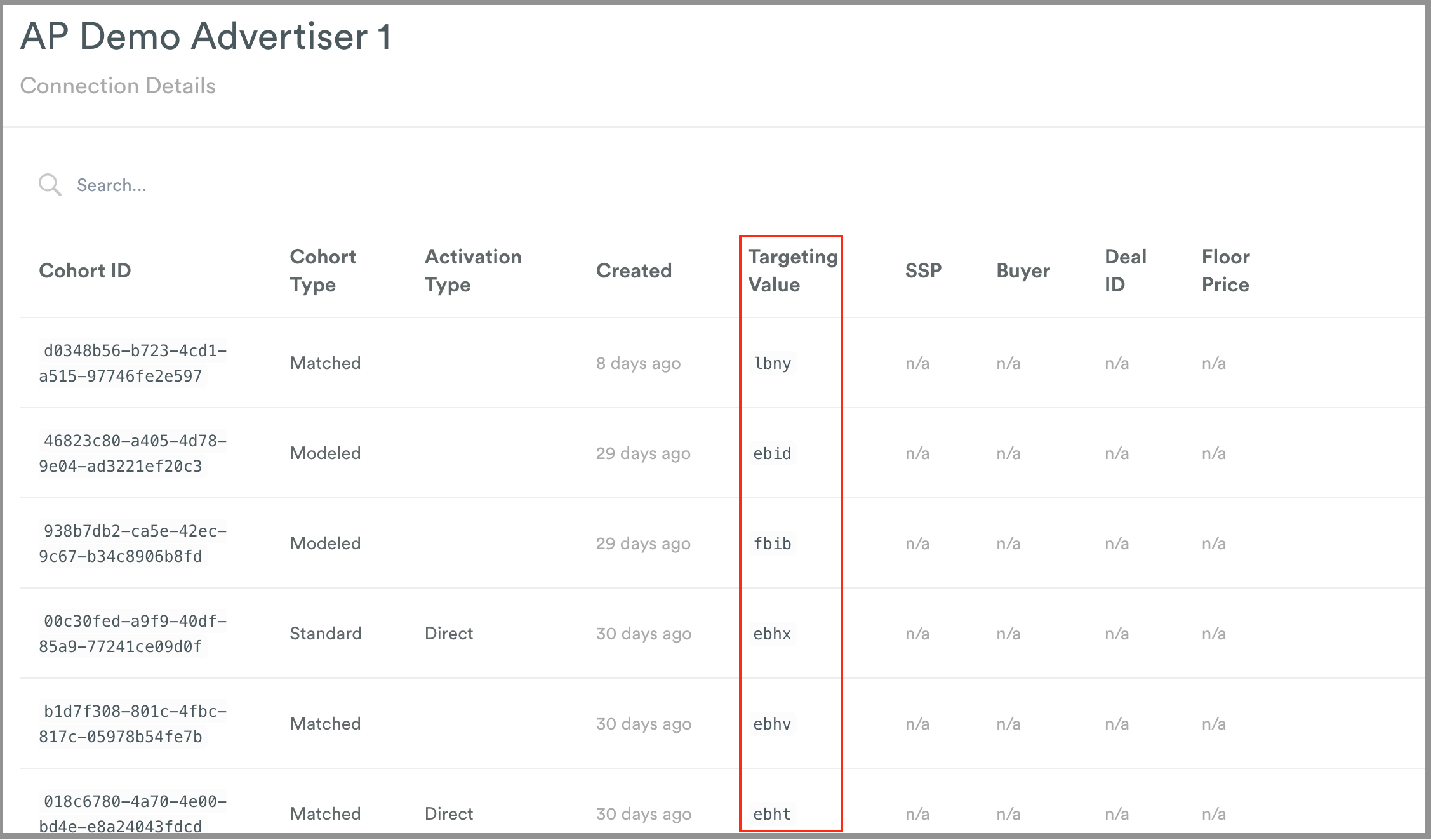
Task: Click the search magnifier icon
Action: pos(50,185)
